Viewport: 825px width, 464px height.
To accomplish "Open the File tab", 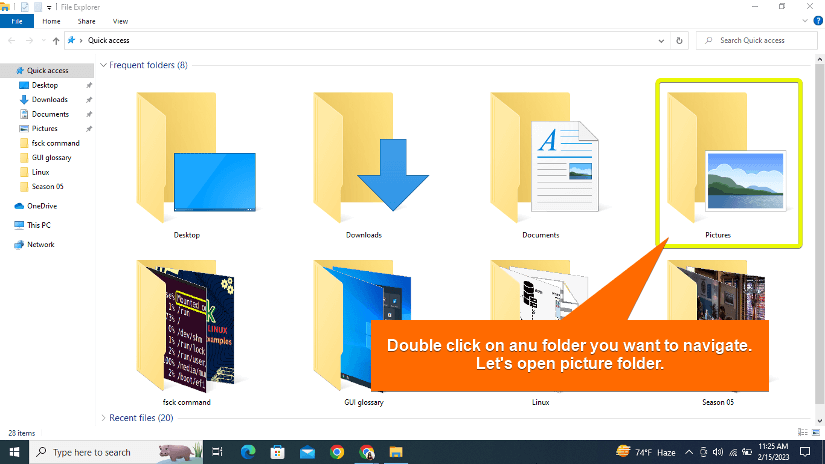I will click(x=17, y=22).
